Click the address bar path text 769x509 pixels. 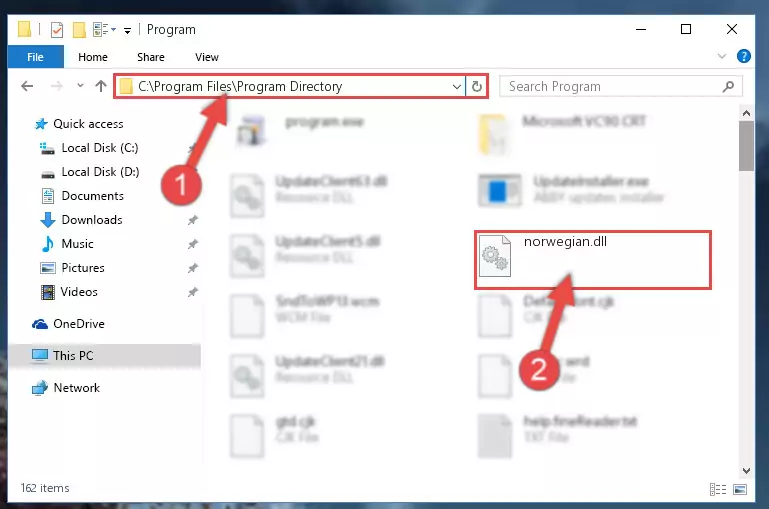pyautogui.click(x=240, y=86)
